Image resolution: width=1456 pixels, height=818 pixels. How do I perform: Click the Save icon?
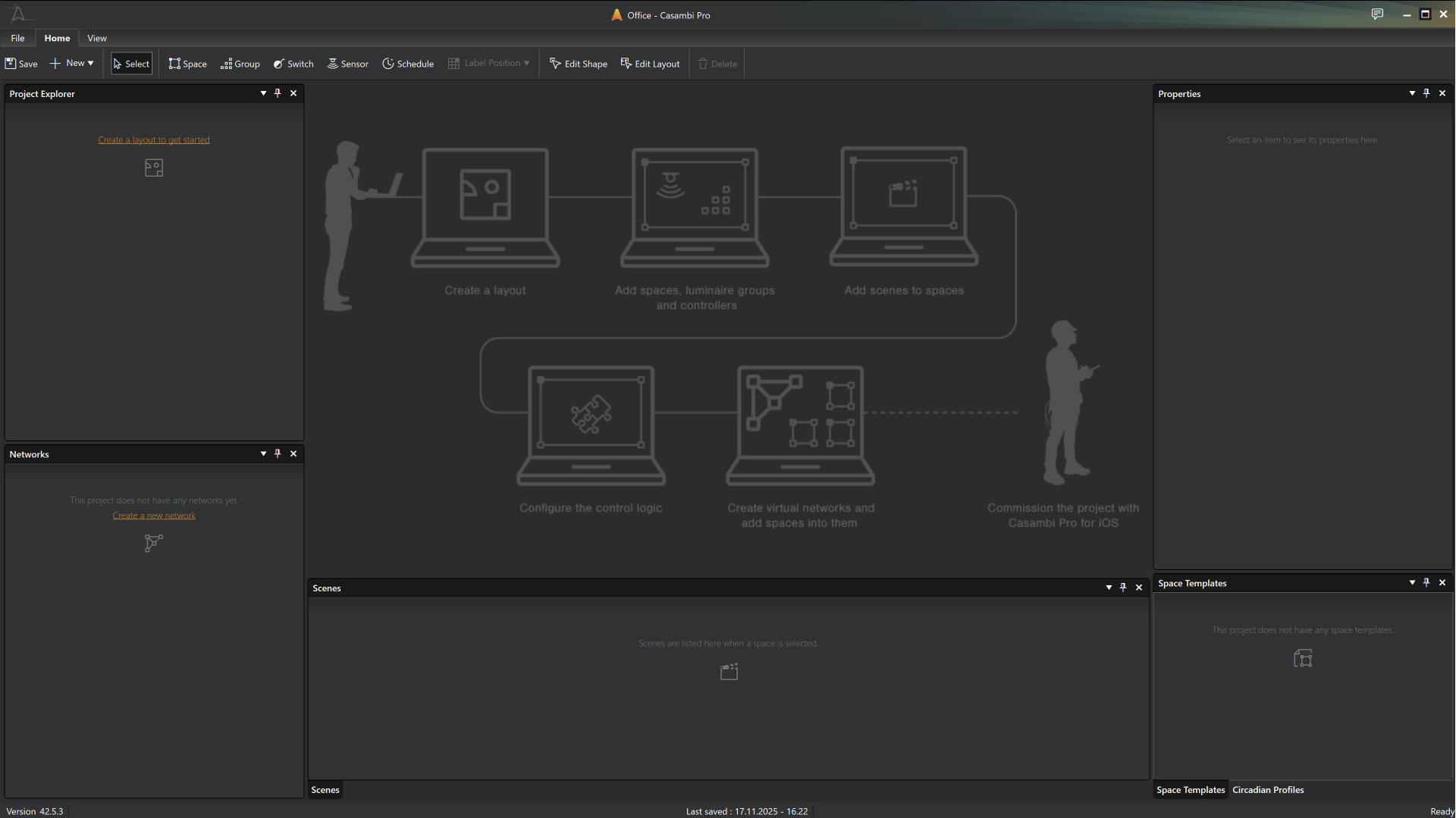coord(10,64)
